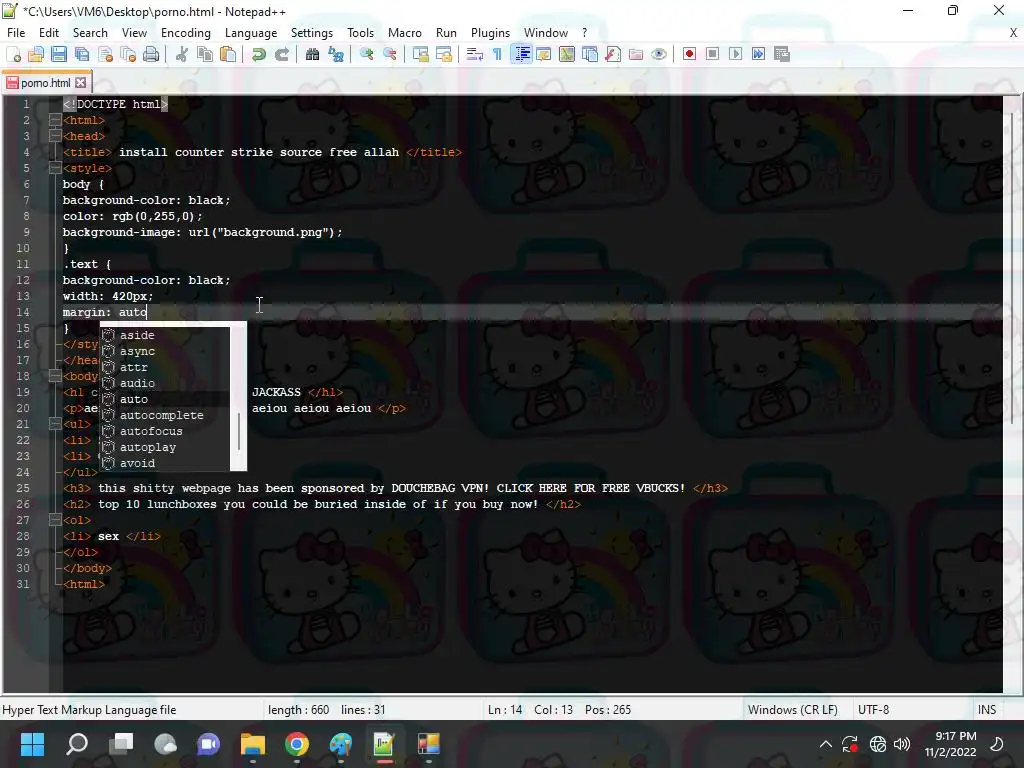Viewport: 1024px width, 768px height.
Task: Open Folder as Workspace icon
Action: (636, 54)
